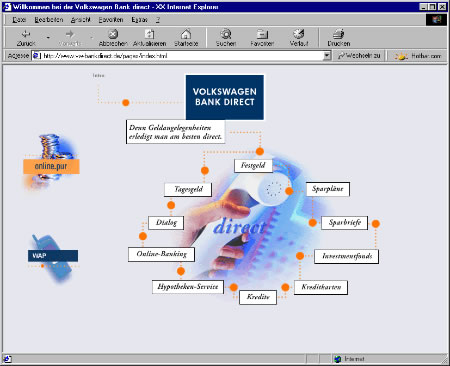
Task: Open the Kredite link
Action: pos(258,297)
